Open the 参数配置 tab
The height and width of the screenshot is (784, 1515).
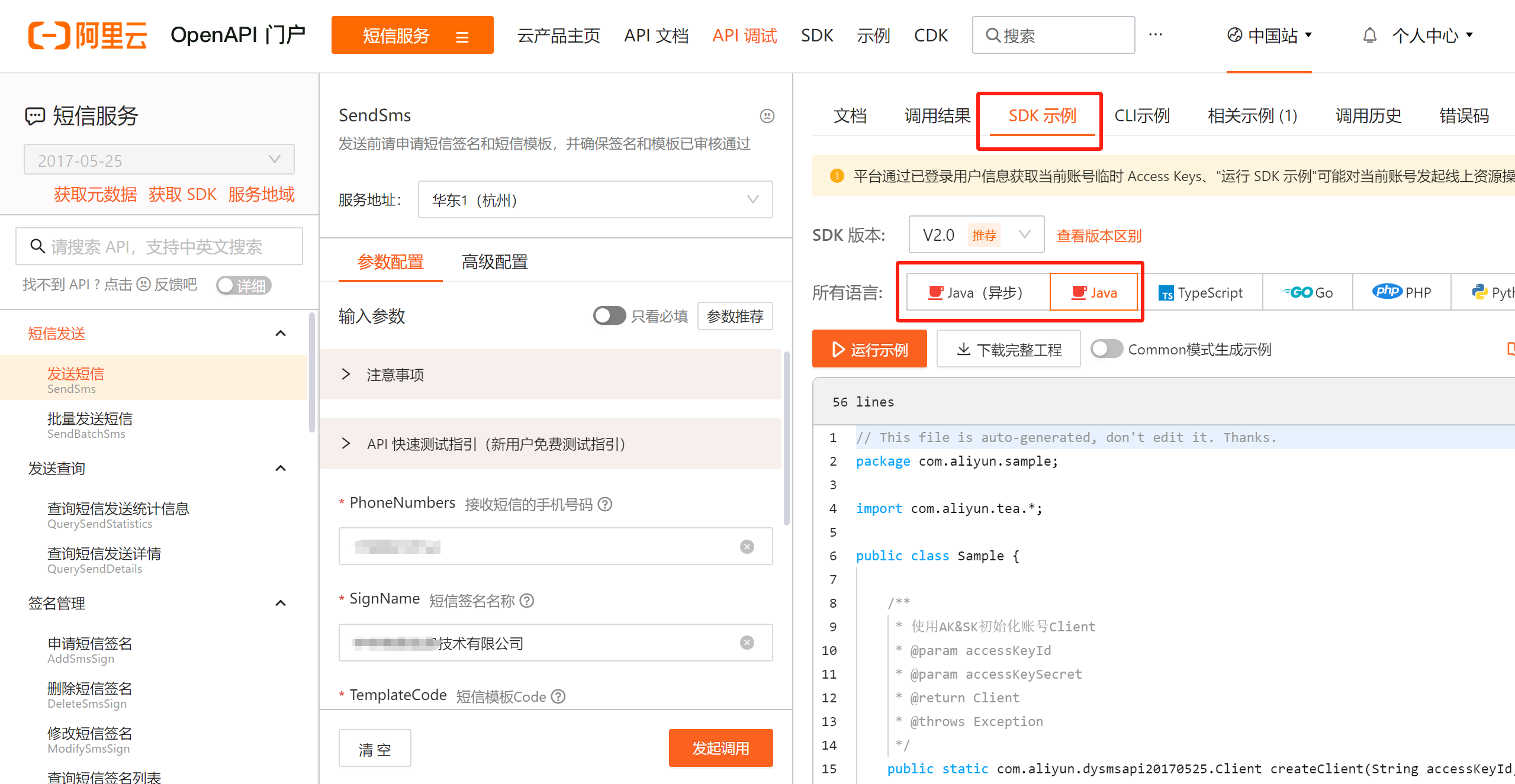[x=391, y=262]
